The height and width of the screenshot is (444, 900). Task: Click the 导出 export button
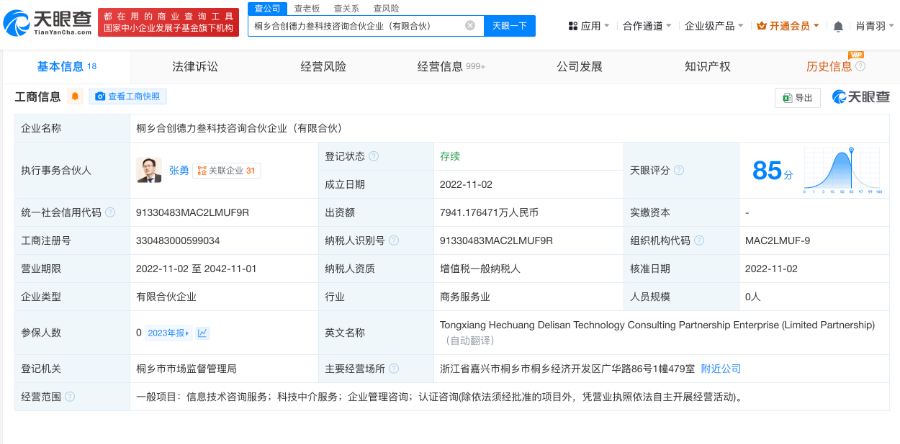click(798, 98)
